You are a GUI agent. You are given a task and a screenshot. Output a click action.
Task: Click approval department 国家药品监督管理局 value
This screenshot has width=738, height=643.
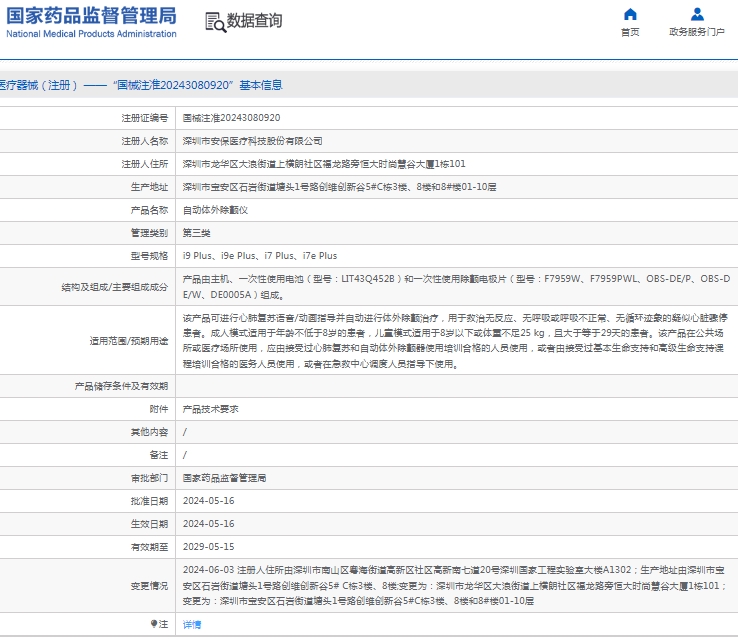pyautogui.click(x=224, y=478)
